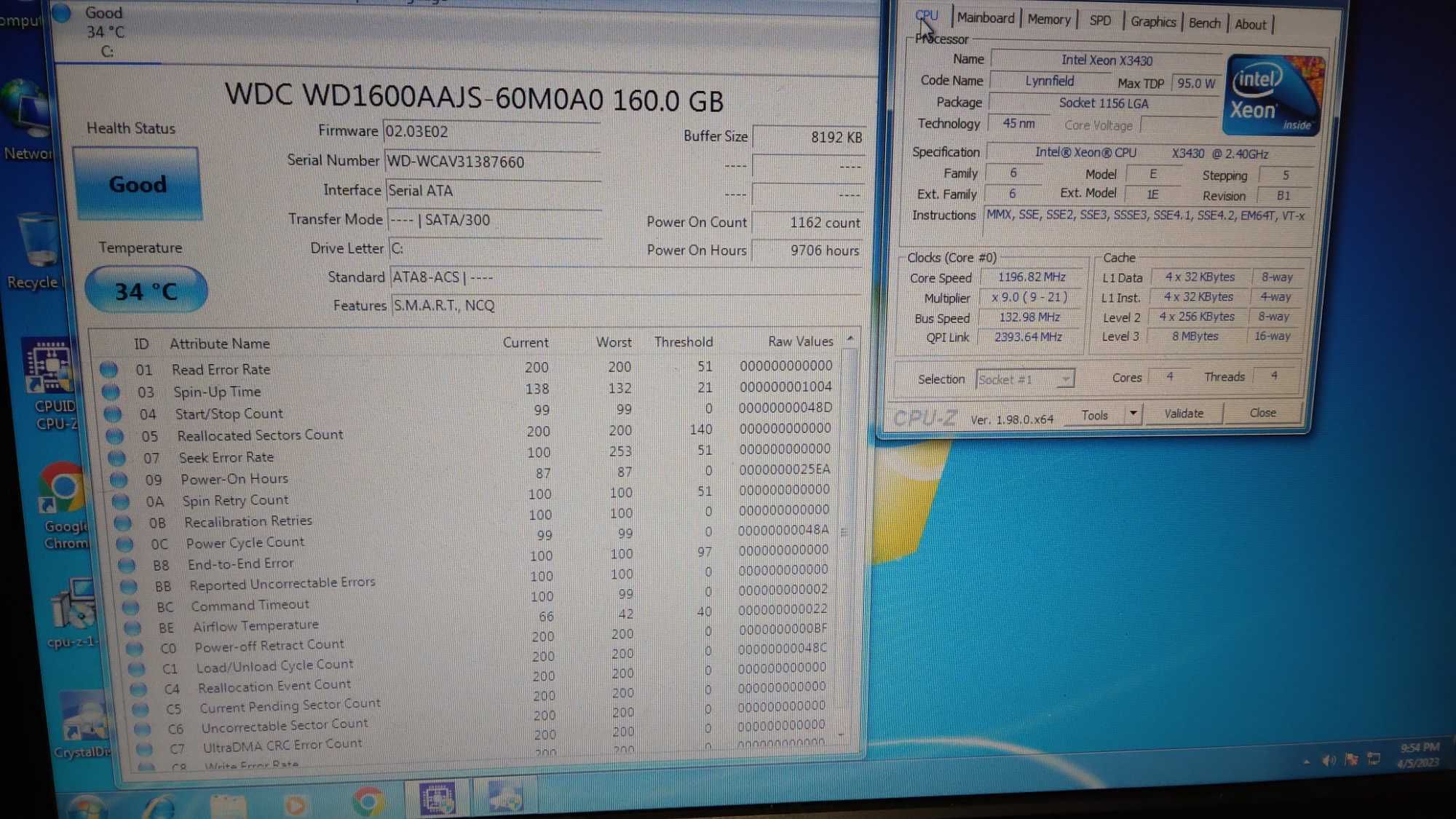Click the Power On Hours value 9706 hours
Viewport: 1456px width, 819px height.
coord(807,250)
